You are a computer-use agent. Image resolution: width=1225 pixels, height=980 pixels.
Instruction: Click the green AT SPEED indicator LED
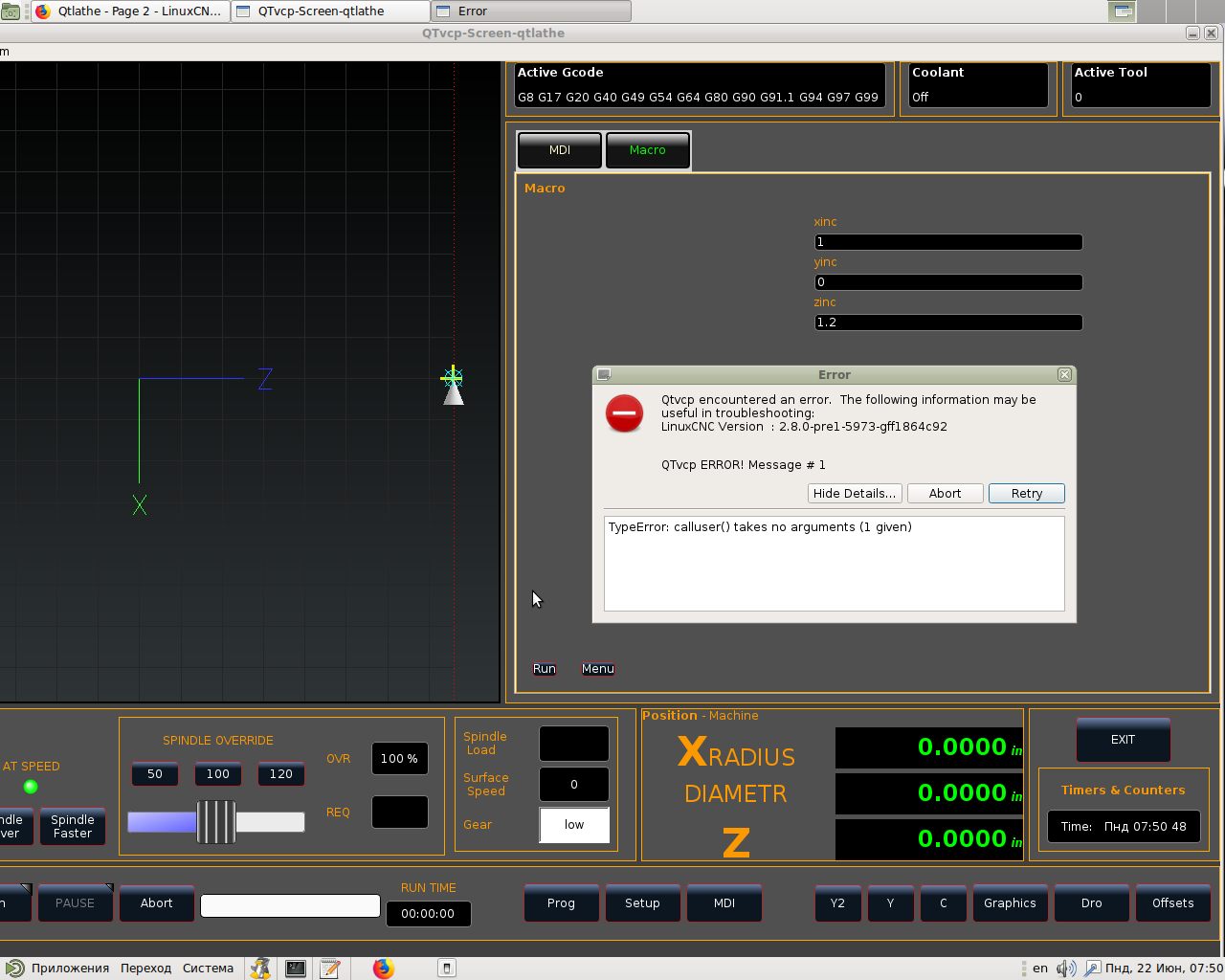pos(31,787)
